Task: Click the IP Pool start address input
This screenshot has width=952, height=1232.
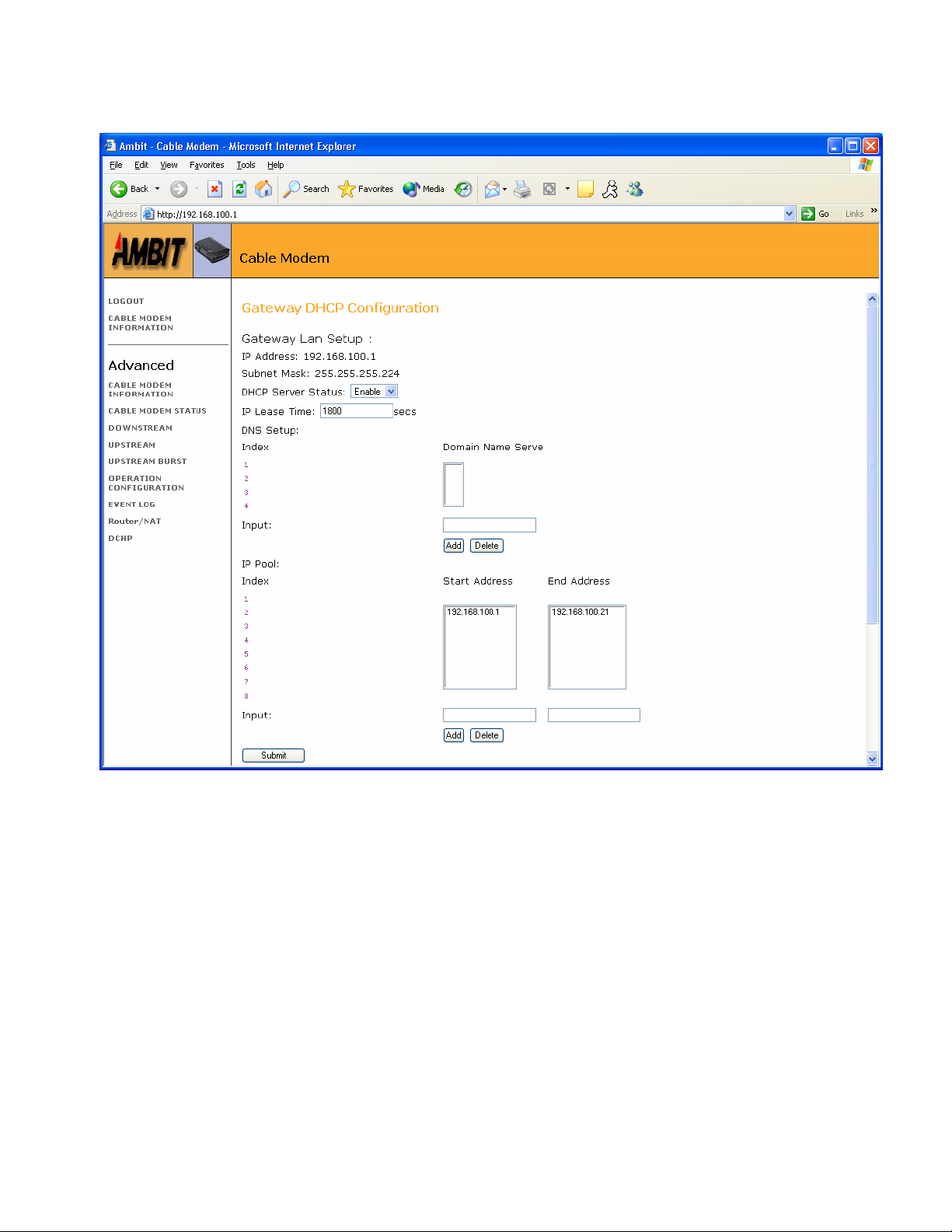Action: click(490, 715)
